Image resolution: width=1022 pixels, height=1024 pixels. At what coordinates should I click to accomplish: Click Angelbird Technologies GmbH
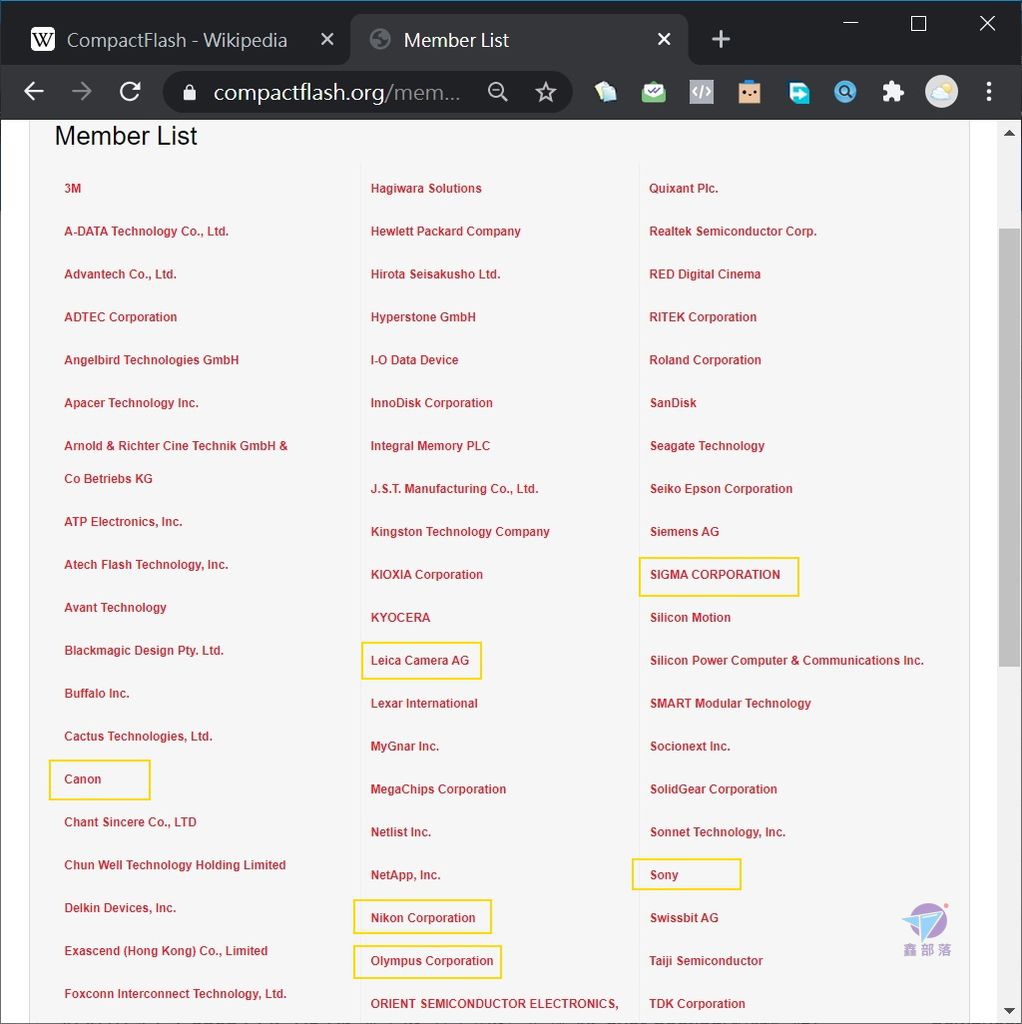point(152,360)
